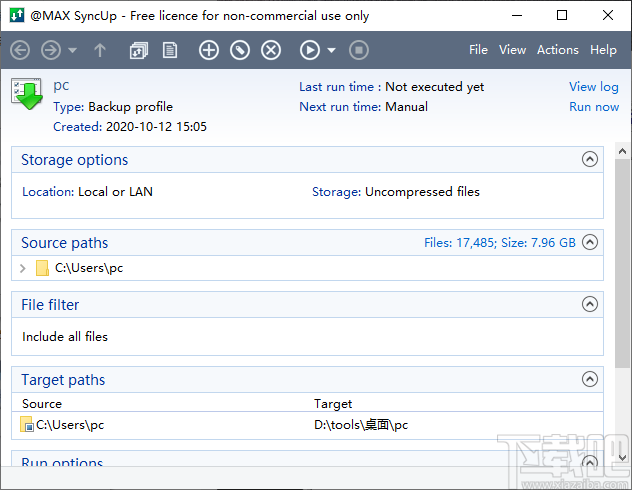Click the View log link
The height and width of the screenshot is (490, 632).
click(x=594, y=87)
